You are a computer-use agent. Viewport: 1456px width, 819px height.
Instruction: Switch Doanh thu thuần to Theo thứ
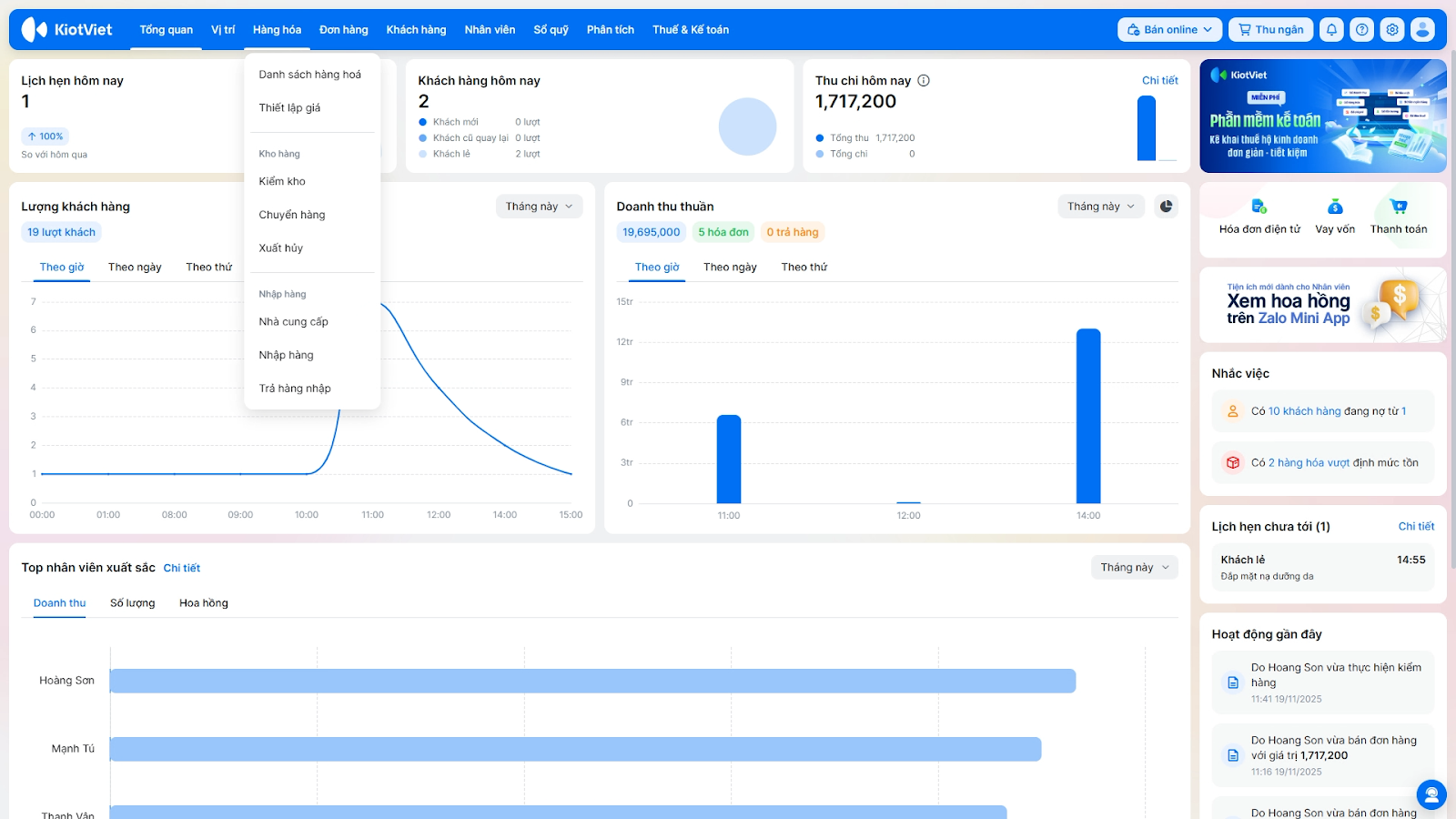click(804, 267)
